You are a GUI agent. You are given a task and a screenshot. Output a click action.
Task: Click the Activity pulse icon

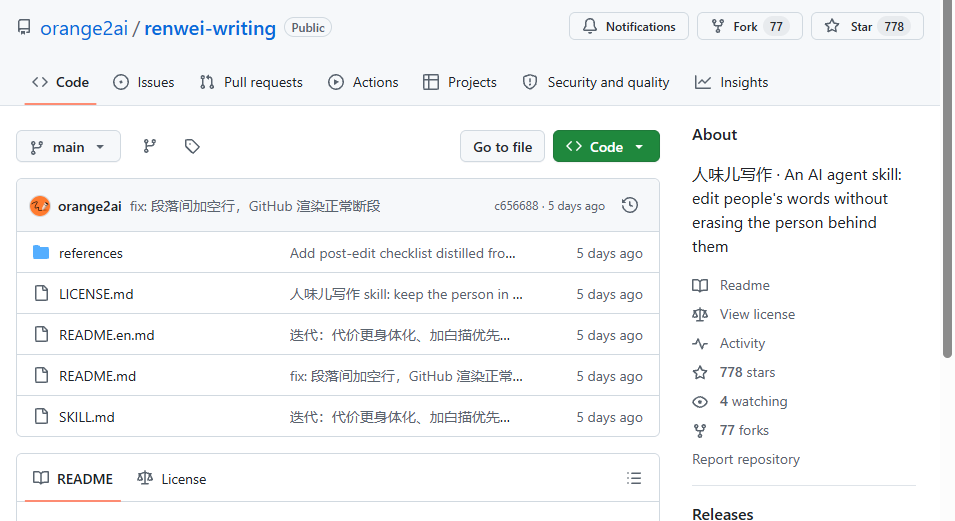[x=700, y=344]
